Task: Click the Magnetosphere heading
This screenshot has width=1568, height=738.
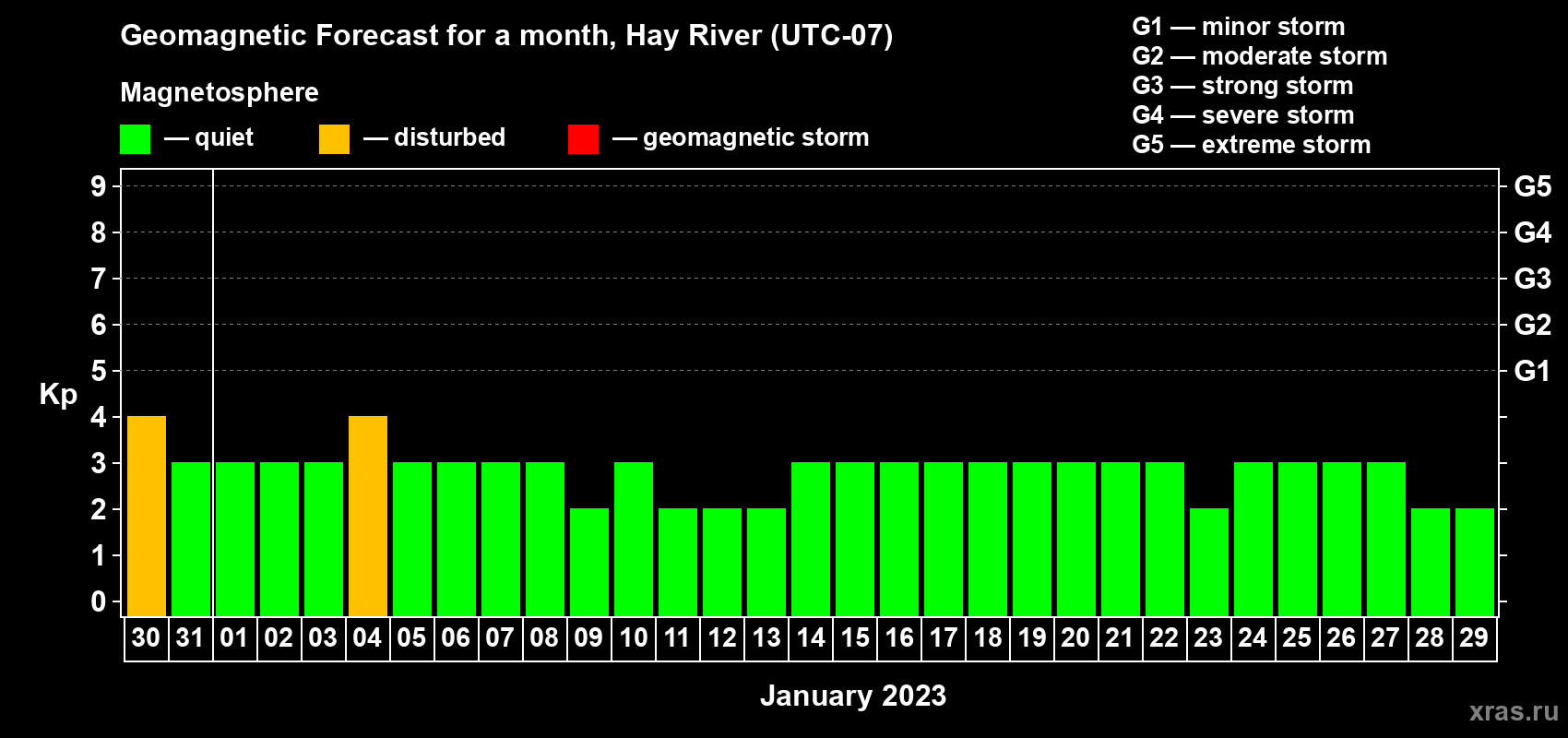Action: [x=220, y=93]
